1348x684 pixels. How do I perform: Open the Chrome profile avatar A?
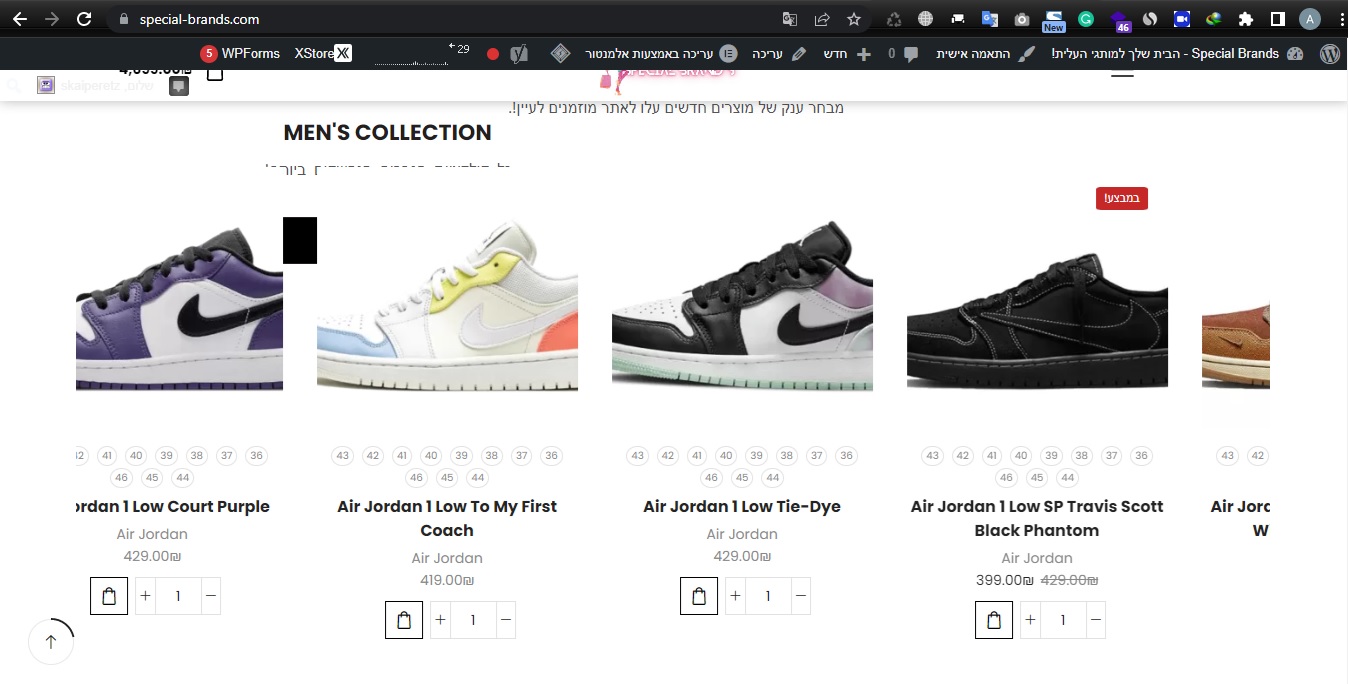point(1310,19)
